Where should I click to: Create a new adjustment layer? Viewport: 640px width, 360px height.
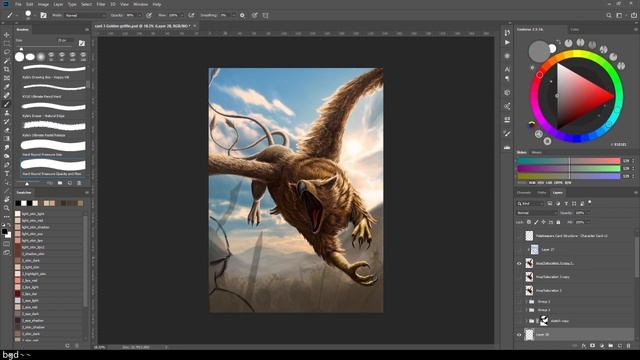coord(602,346)
